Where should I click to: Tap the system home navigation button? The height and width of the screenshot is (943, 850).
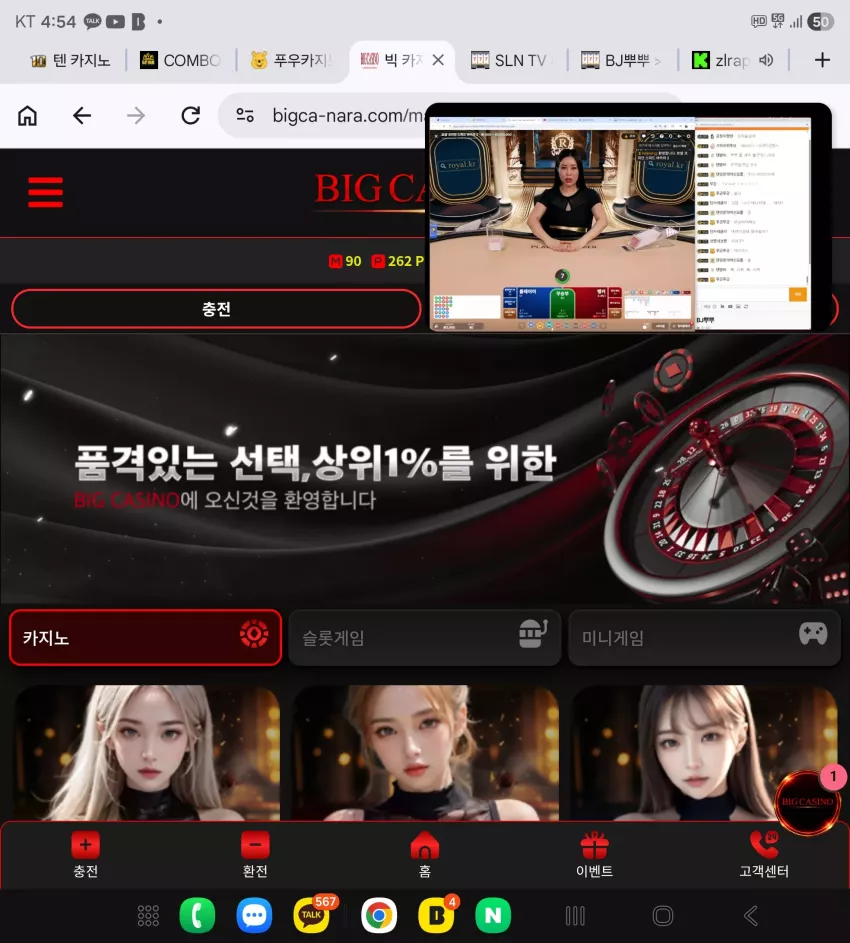click(x=663, y=916)
